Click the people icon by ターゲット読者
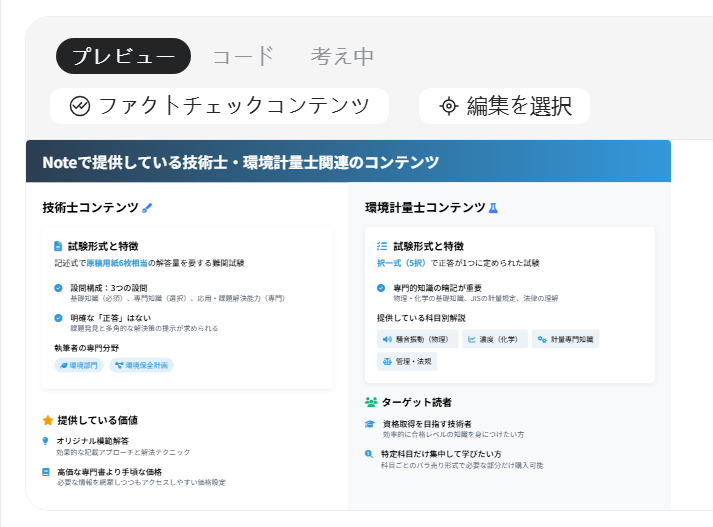 [x=371, y=402]
